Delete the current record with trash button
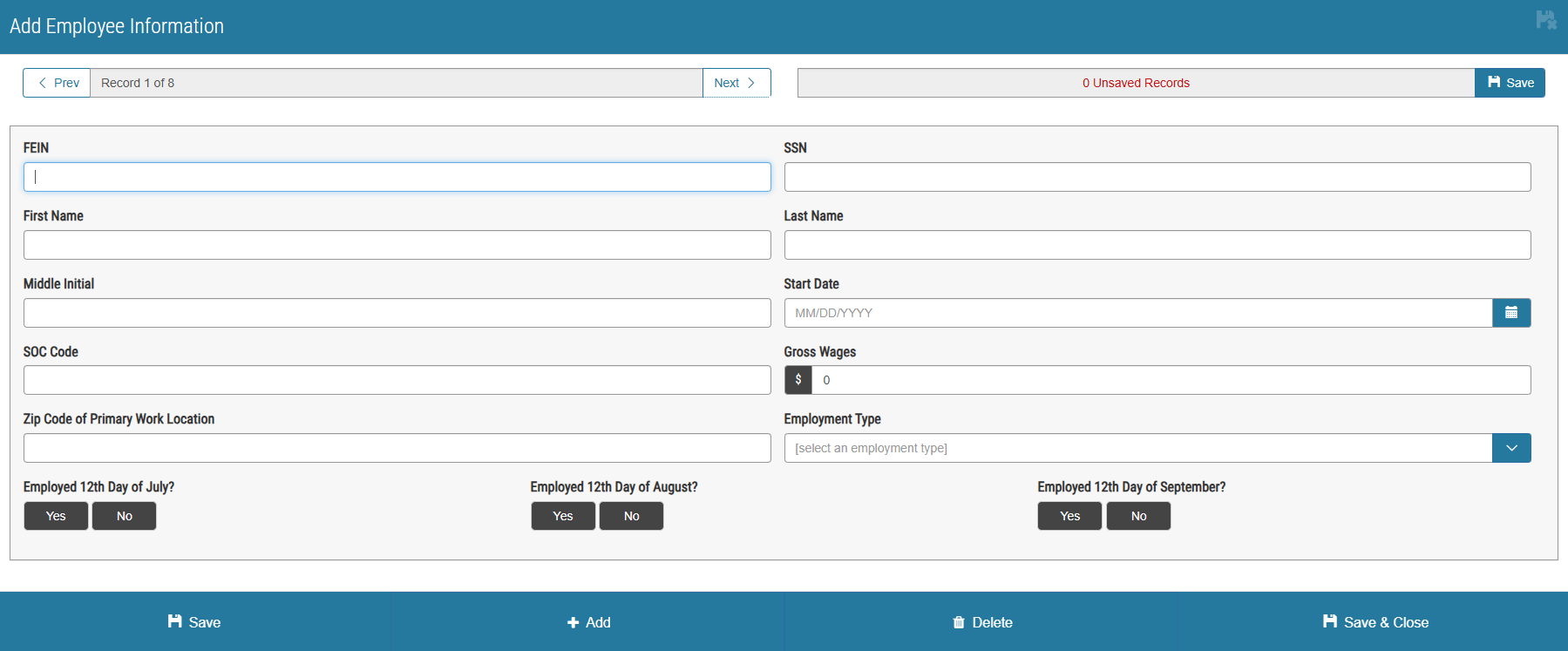Image resolution: width=1568 pixels, height=651 pixels. tap(981, 622)
